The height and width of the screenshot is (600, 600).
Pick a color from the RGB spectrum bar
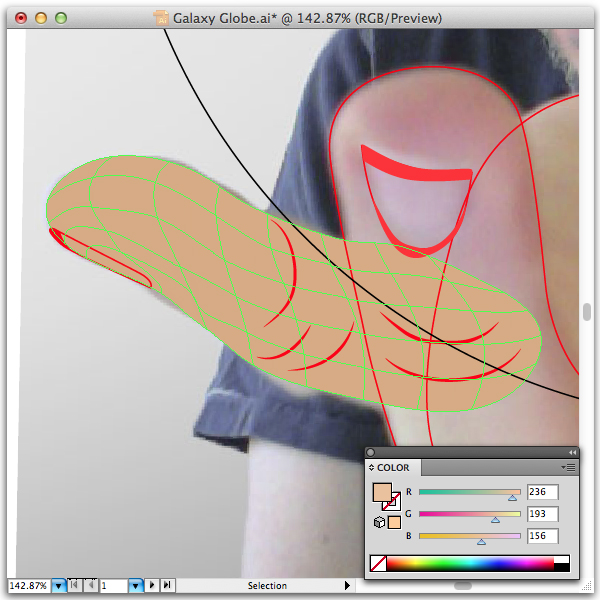point(470,564)
